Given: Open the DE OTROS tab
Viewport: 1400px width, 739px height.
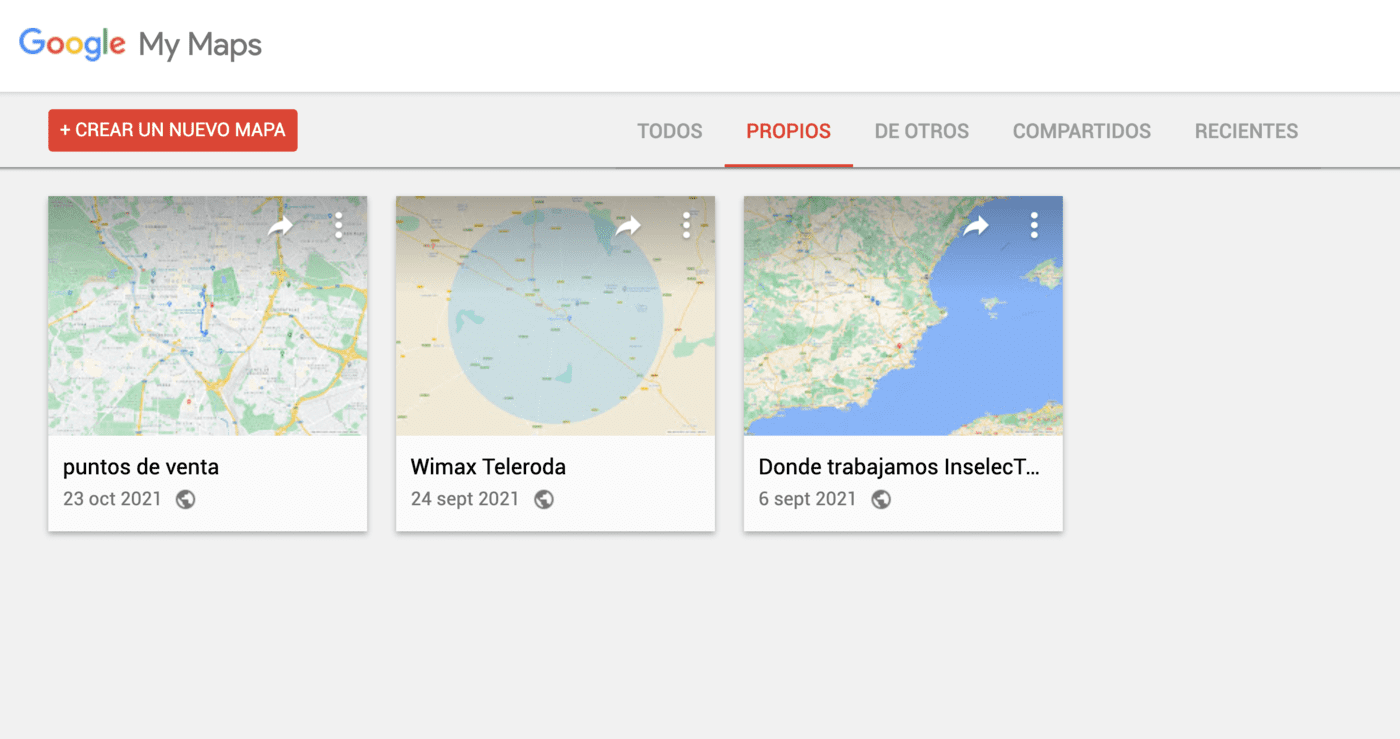Looking at the screenshot, I should click(x=921, y=131).
